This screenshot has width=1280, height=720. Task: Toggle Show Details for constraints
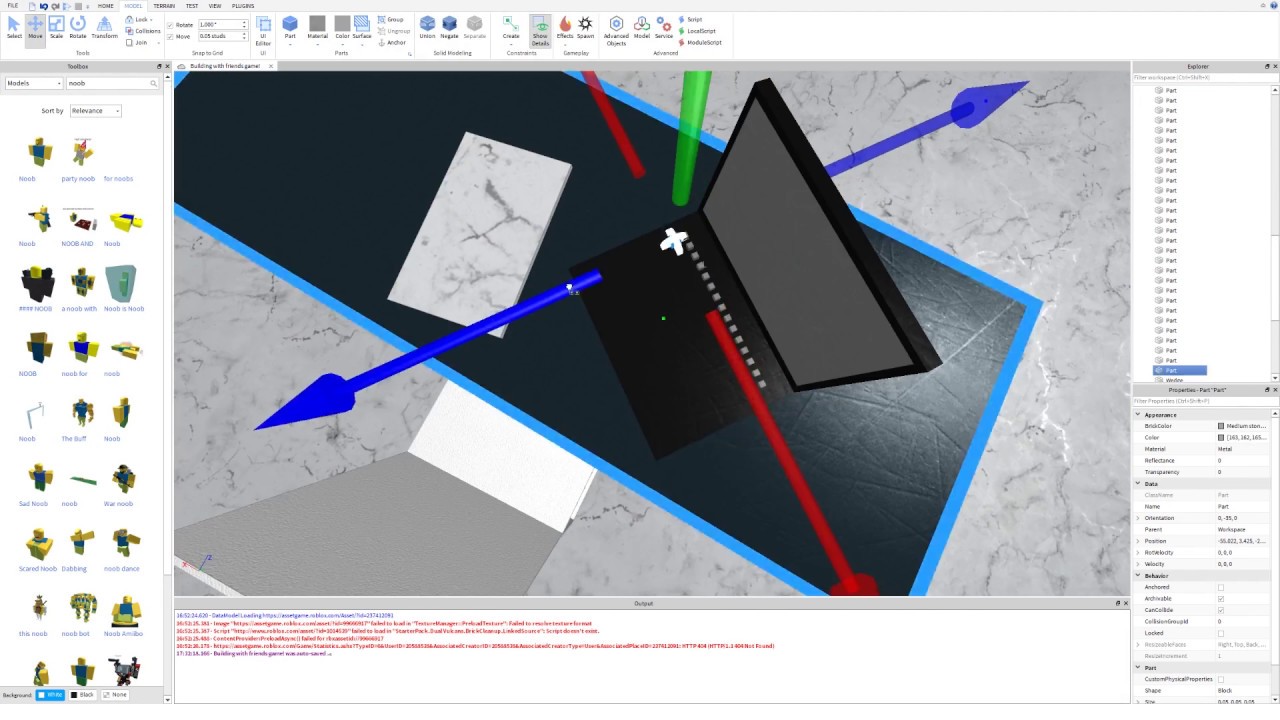point(540,30)
